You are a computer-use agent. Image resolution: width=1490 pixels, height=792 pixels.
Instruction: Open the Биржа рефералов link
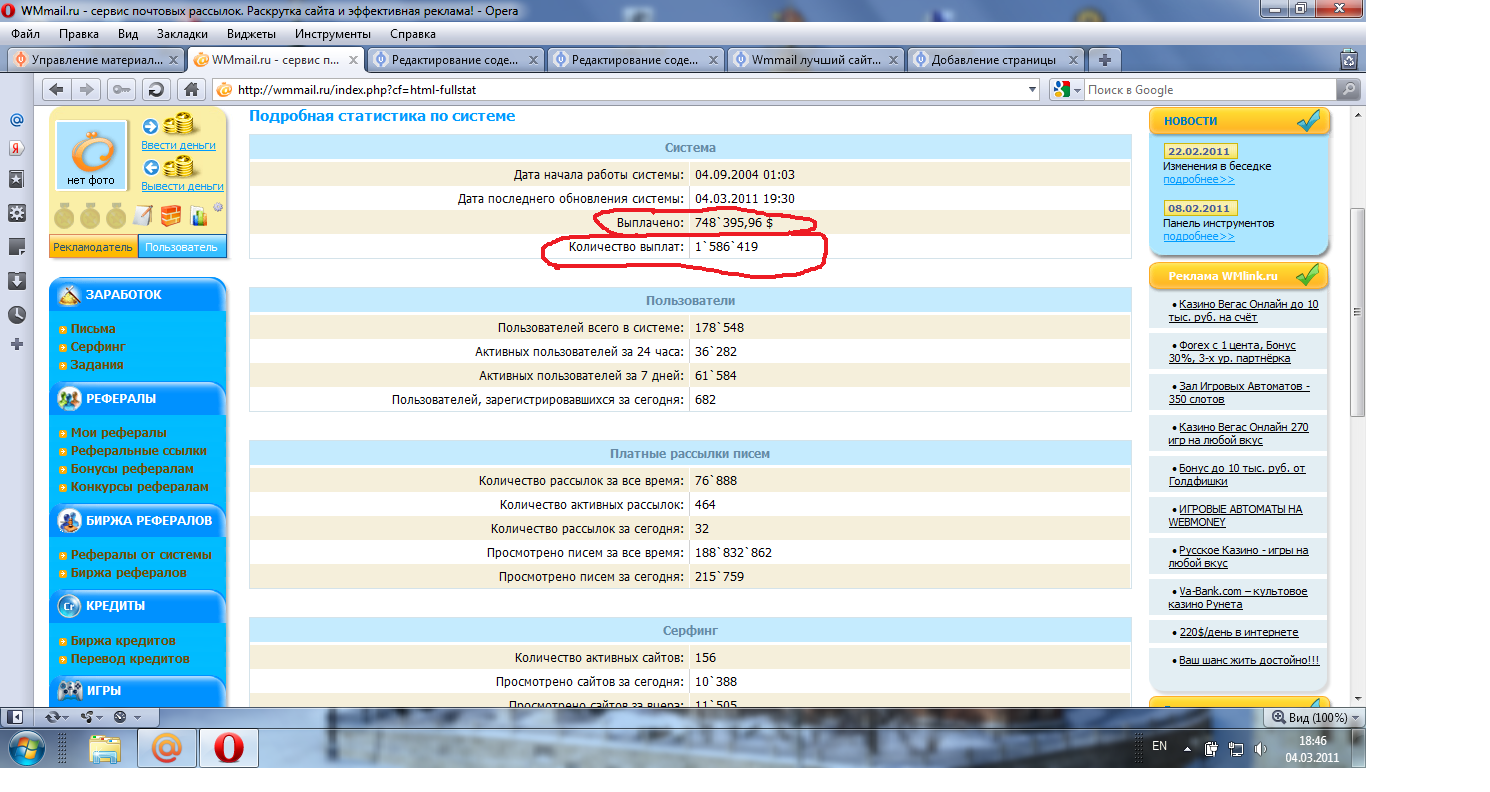[128, 573]
